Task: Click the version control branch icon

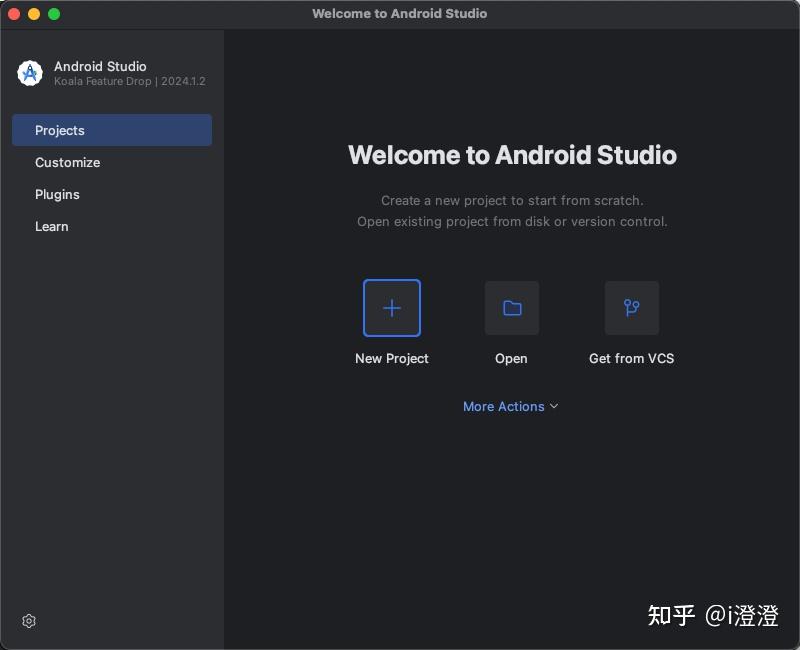Action: click(631, 308)
